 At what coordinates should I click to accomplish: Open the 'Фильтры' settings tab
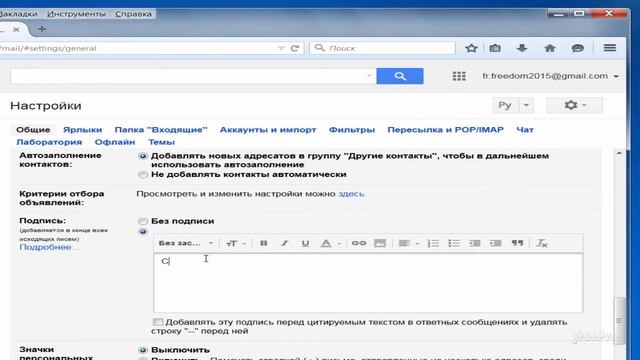[352, 130]
